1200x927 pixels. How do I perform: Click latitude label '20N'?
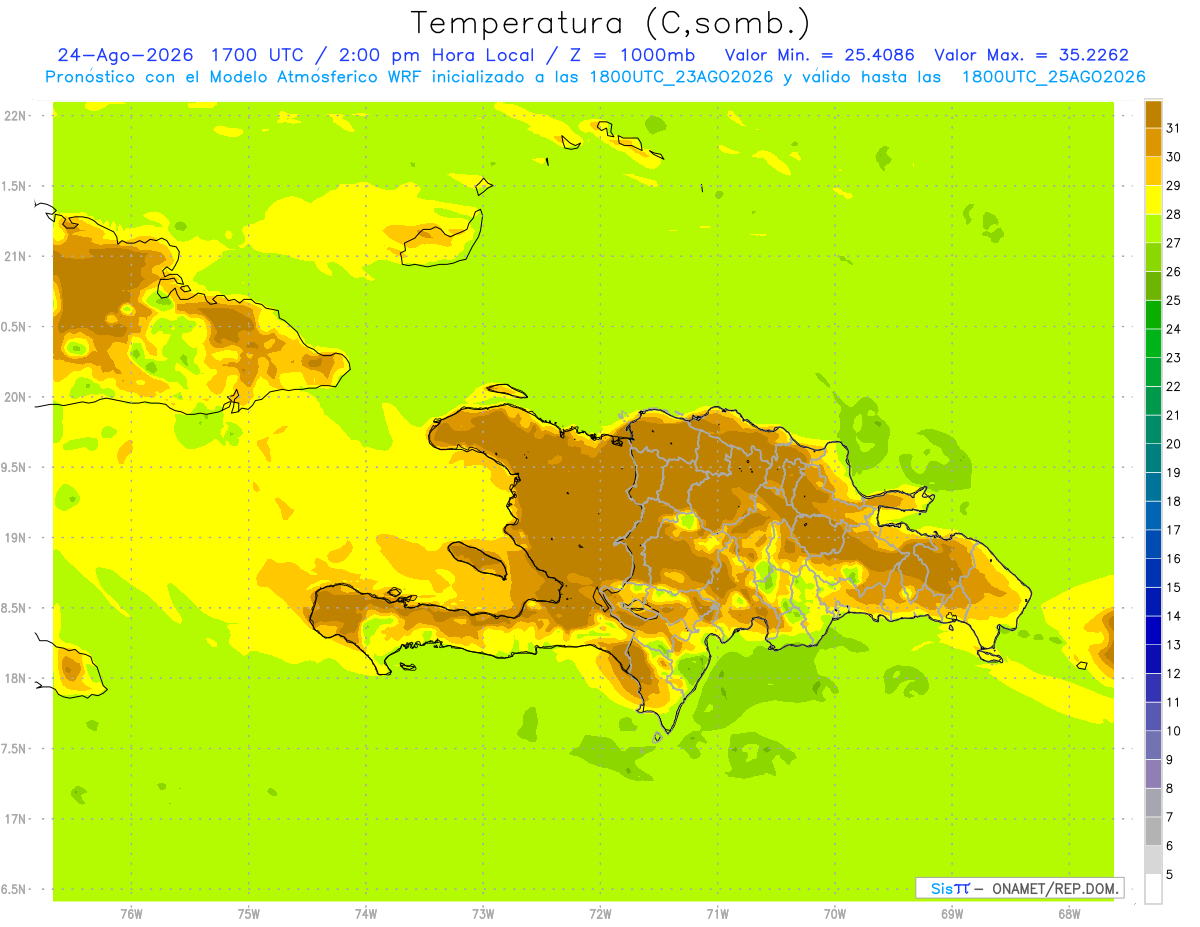15,397
